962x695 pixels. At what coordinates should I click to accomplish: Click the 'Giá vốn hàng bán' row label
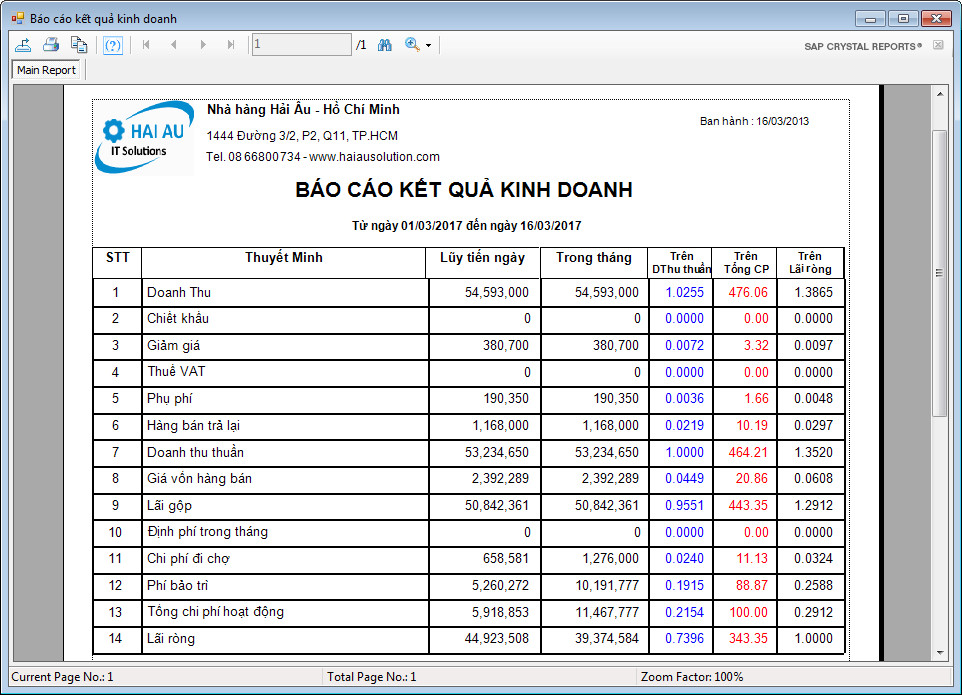coord(199,478)
